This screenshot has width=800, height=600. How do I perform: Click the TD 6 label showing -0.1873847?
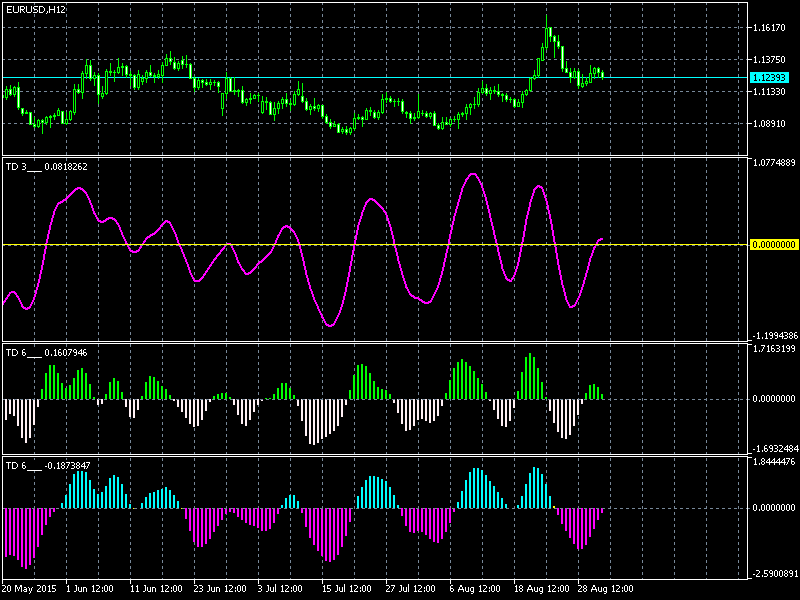click(x=47, y=465)
